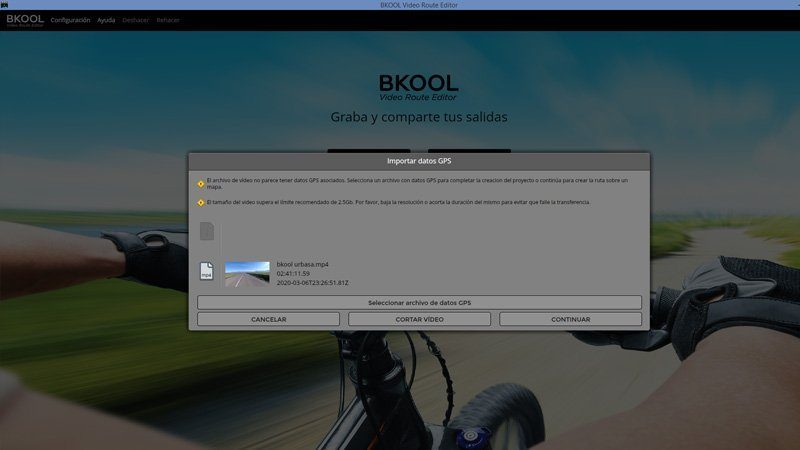Click the warning icon beside the missing GPS message
Viewport: 800px width, 450px height.
tap(201, 184)
